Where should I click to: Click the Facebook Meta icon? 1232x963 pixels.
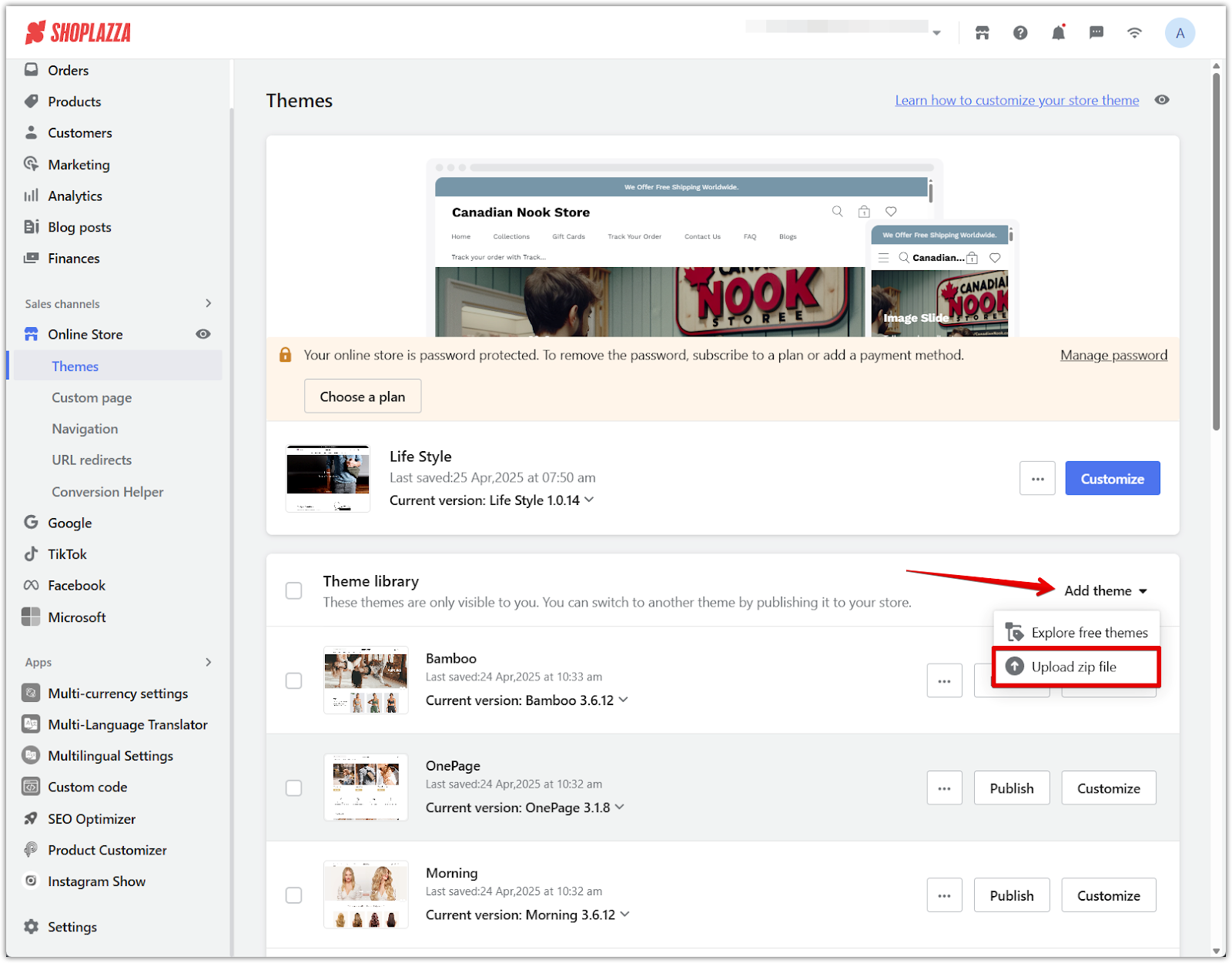[x=31, y=585]
